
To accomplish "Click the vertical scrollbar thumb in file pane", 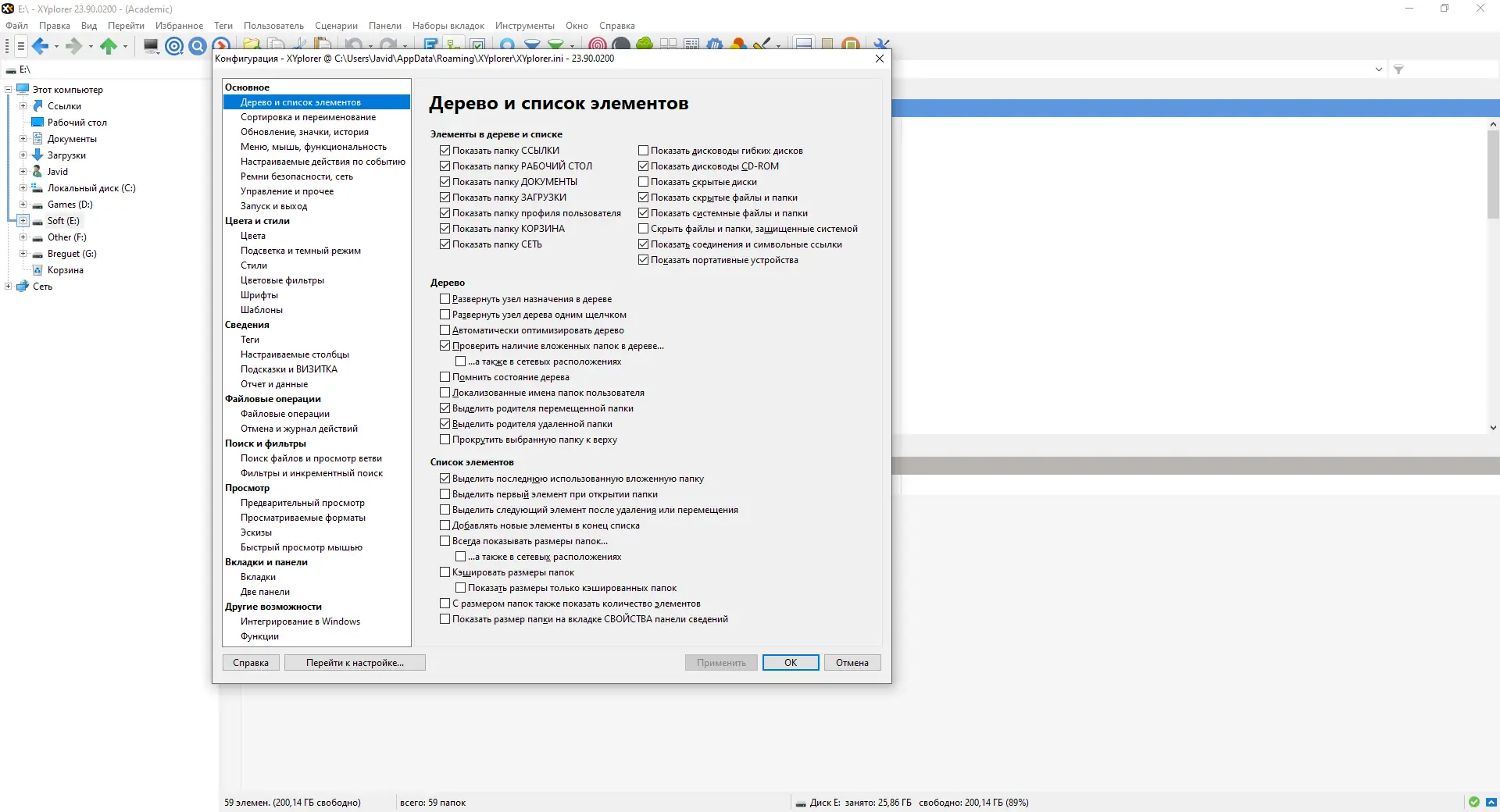I will coord(1493,173).
